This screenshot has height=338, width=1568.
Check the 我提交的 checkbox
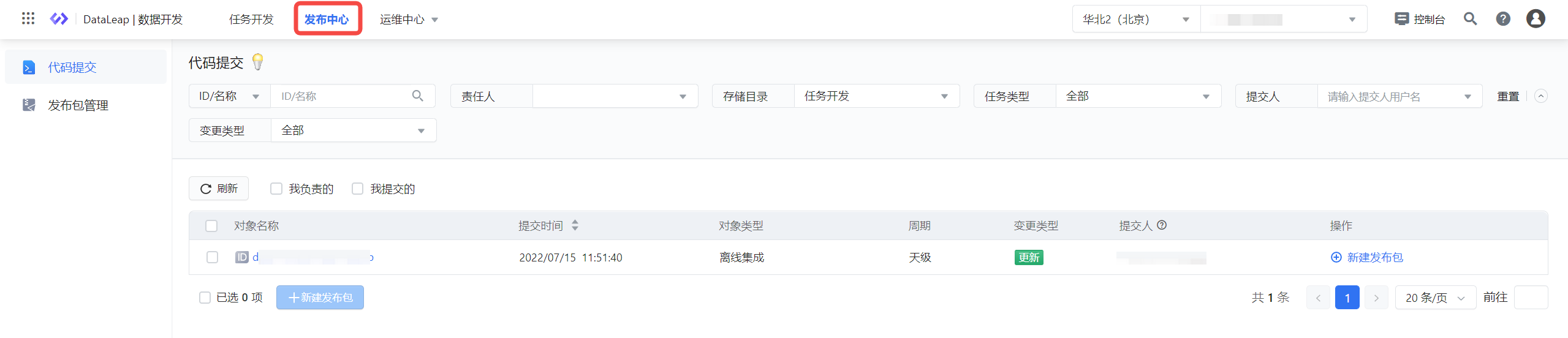[358, 189]
